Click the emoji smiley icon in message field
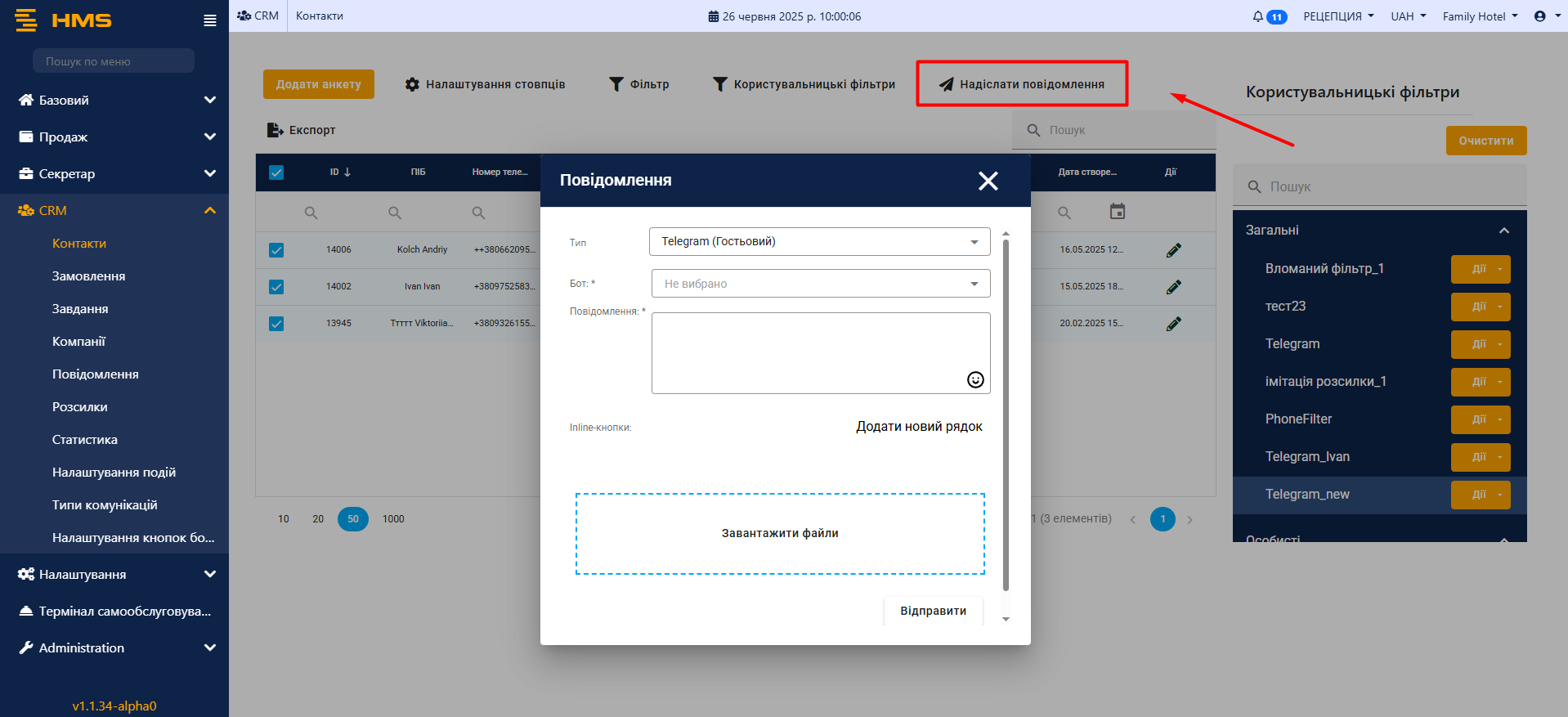1568x717 pixels. point(975,379)
